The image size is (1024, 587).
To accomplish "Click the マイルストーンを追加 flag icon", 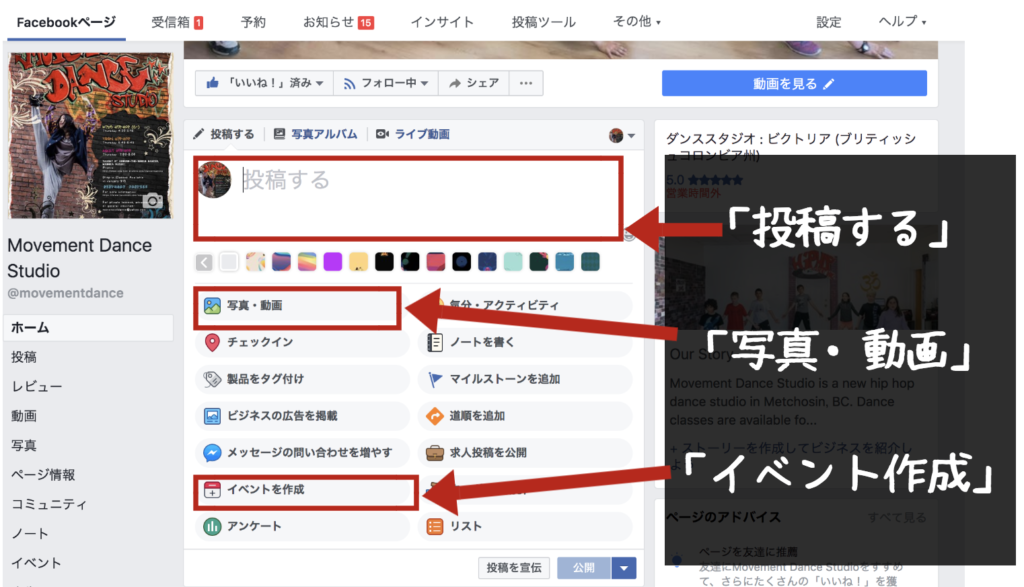I will [x=435, y=379].
